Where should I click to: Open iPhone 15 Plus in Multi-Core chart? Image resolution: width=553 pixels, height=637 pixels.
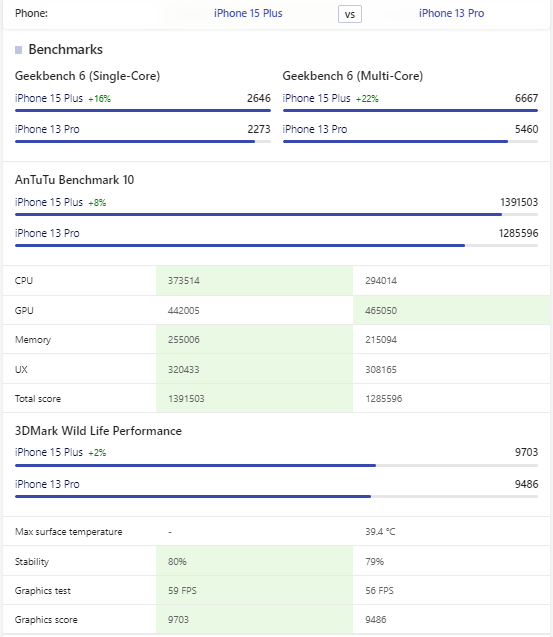(x=316, y=98)
